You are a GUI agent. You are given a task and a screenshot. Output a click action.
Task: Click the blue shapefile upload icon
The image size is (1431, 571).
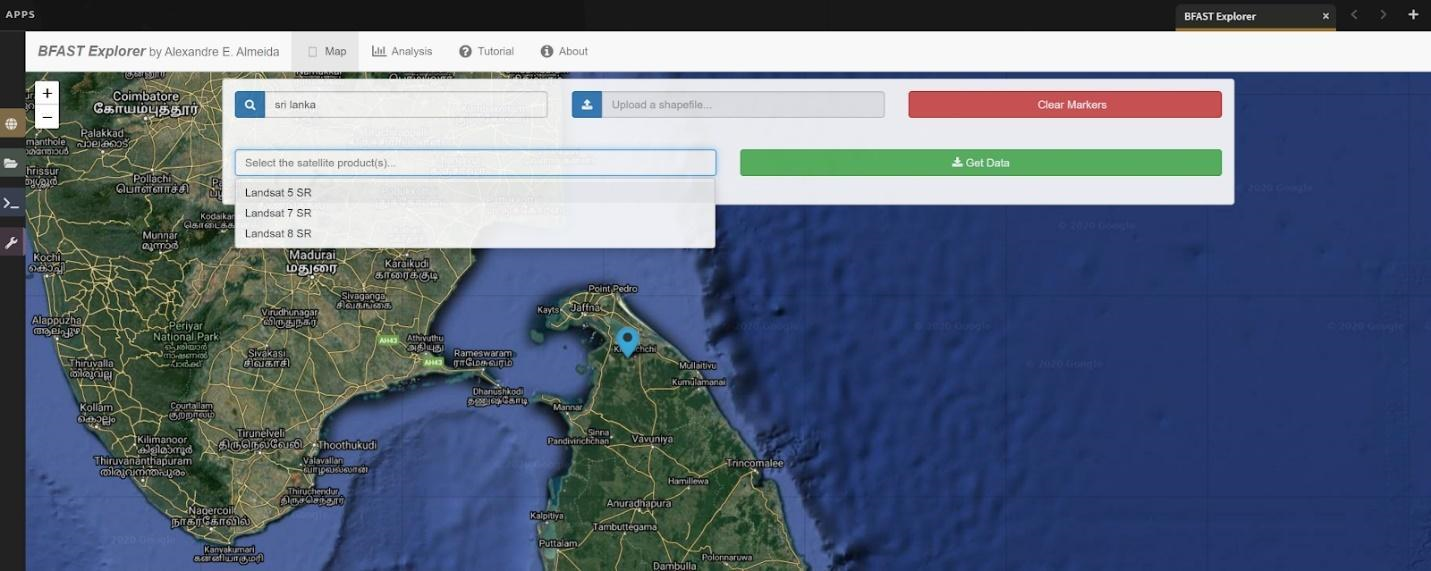point(587,105)
